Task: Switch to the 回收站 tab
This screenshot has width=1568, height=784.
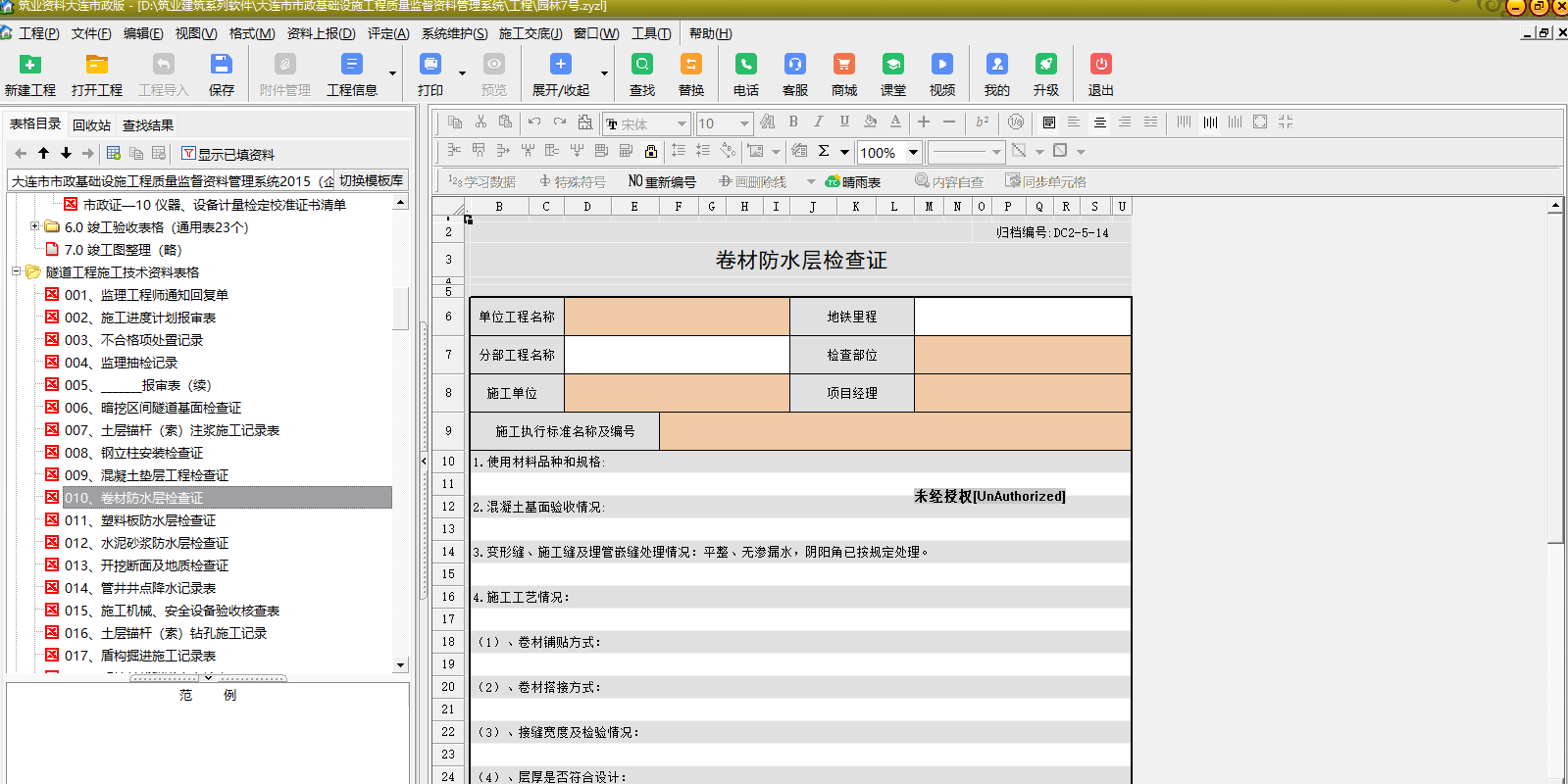Action: click(x=91, y=125)
